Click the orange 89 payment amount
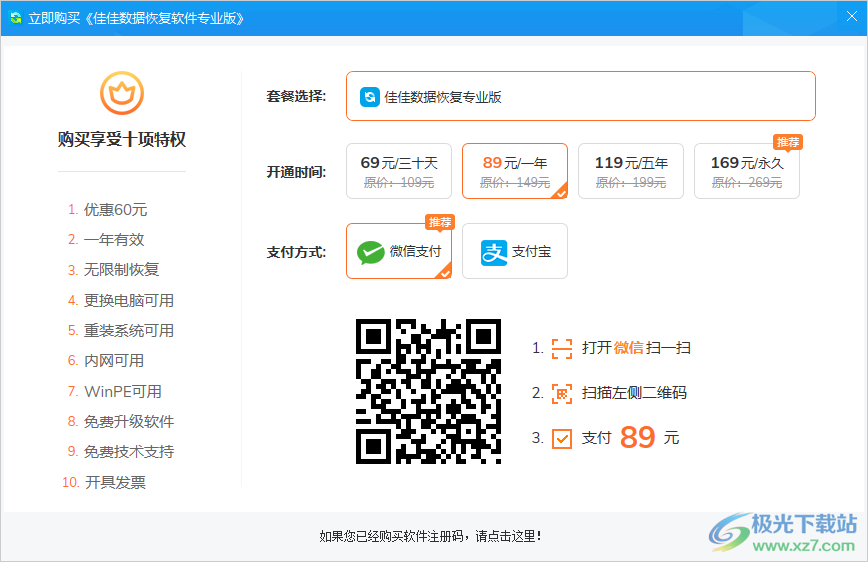 (x=638, y=437)
